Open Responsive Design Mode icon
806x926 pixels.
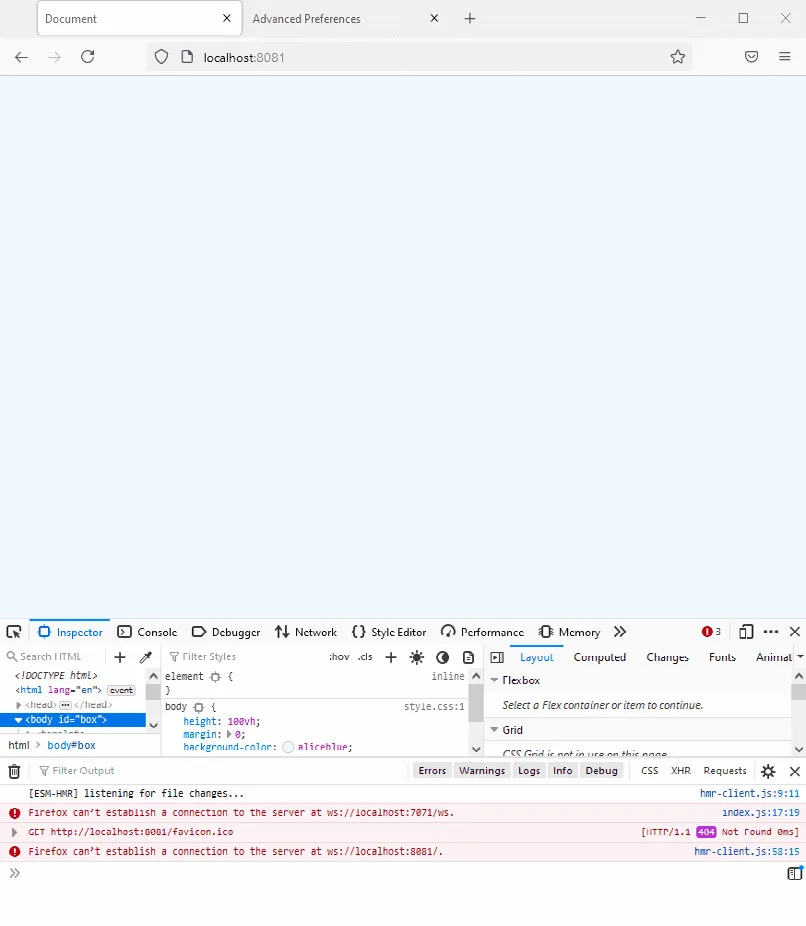pos(745,631)
